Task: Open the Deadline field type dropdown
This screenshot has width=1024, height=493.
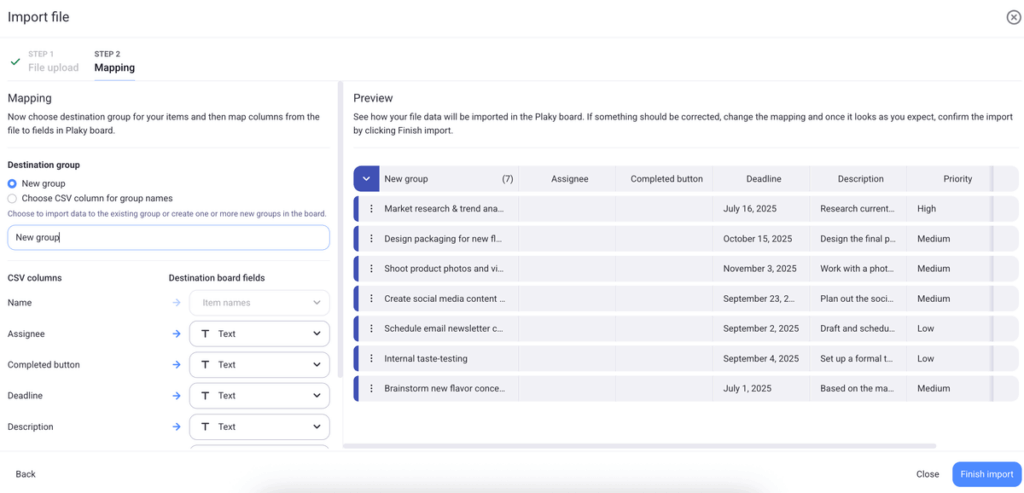Action: click(x=259, y=396)
